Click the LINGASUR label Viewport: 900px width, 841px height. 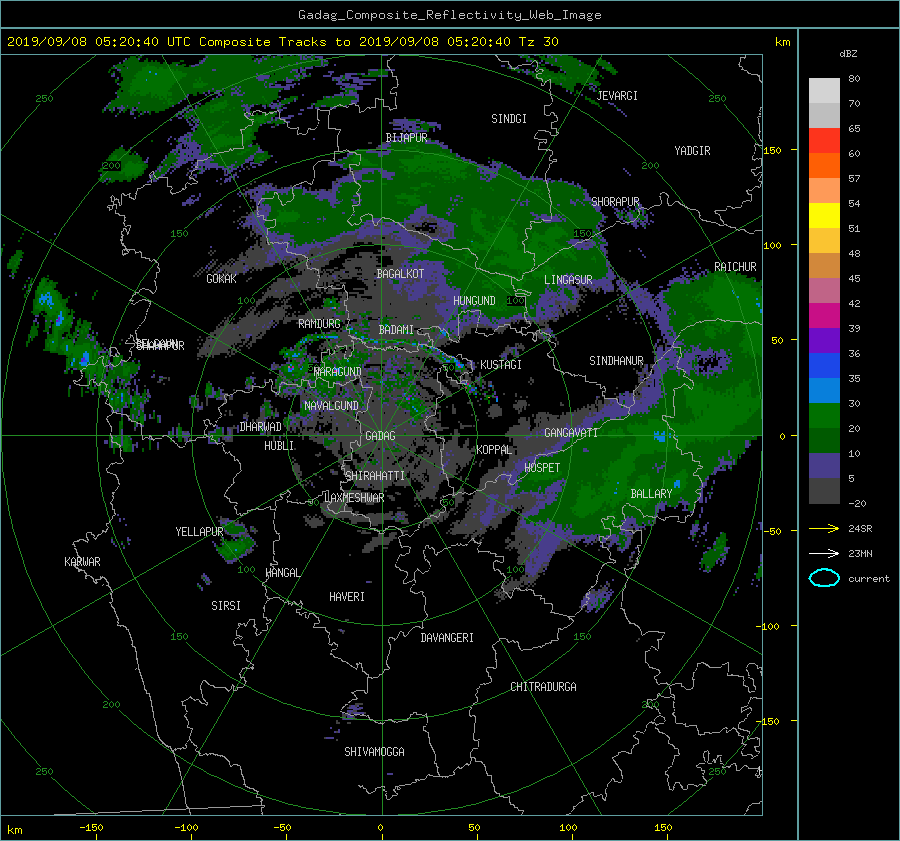pos(568,280)
